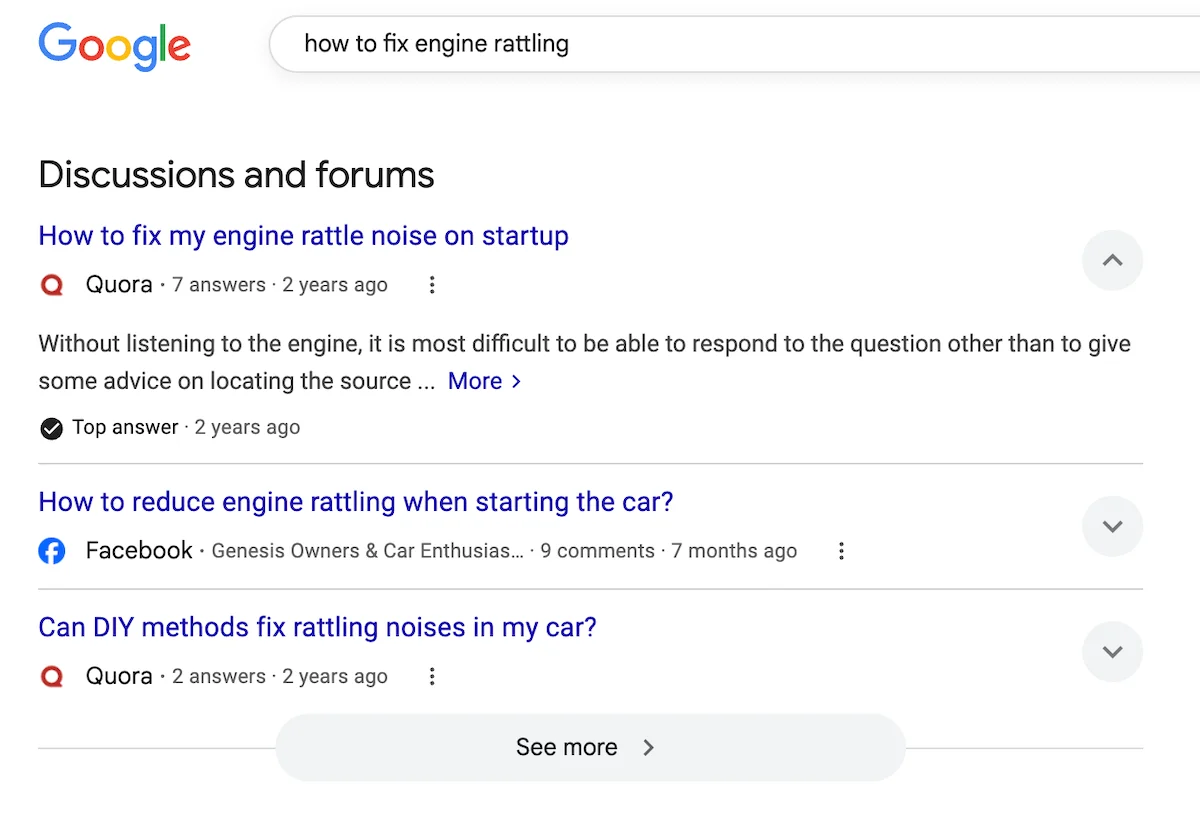This screenshot has width=1200, height=834.
Task: Open the three-dot menu on the Facebook result
Action: 841,550
